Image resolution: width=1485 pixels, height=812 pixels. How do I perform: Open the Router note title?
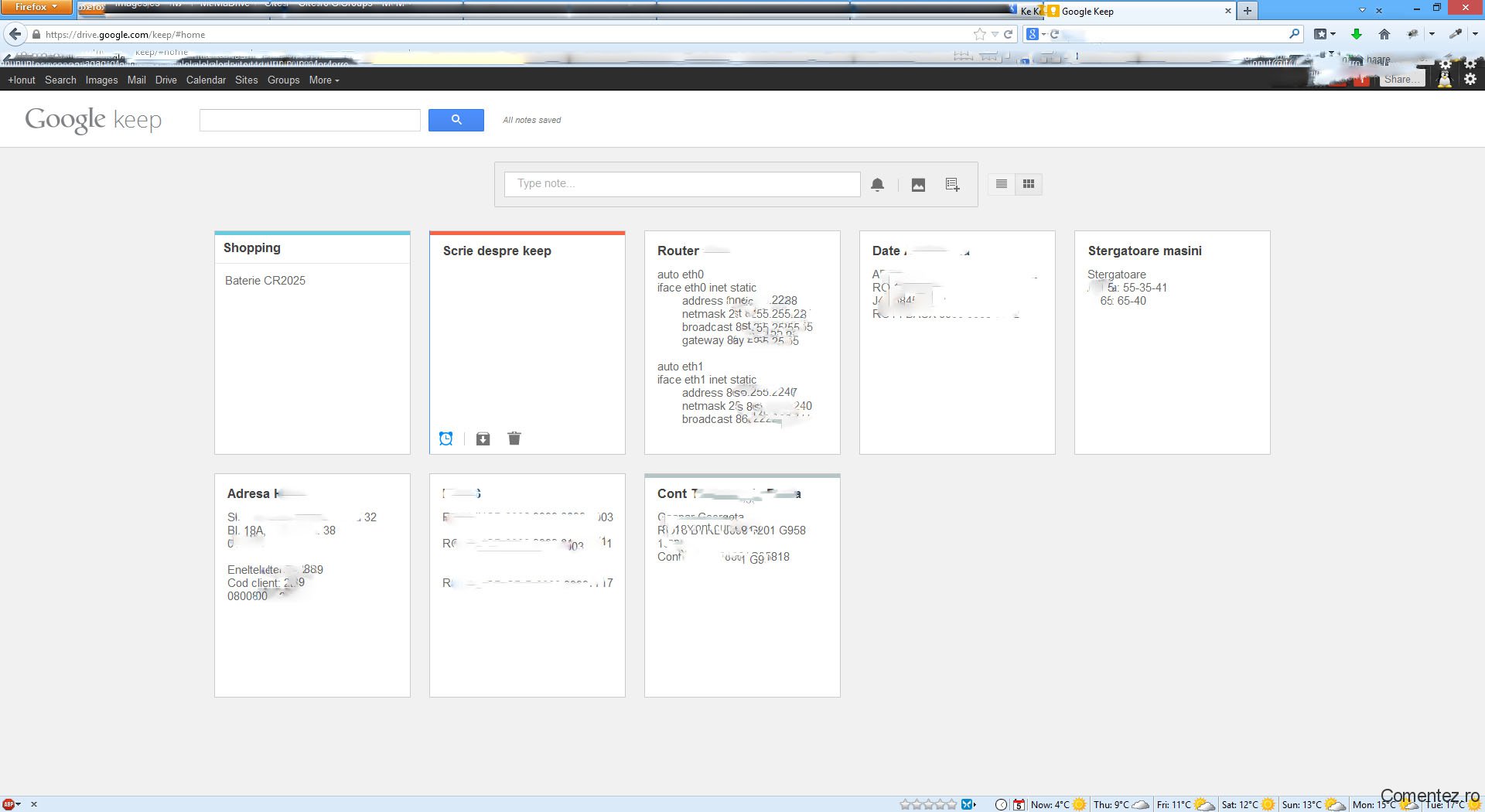(678, 251)
